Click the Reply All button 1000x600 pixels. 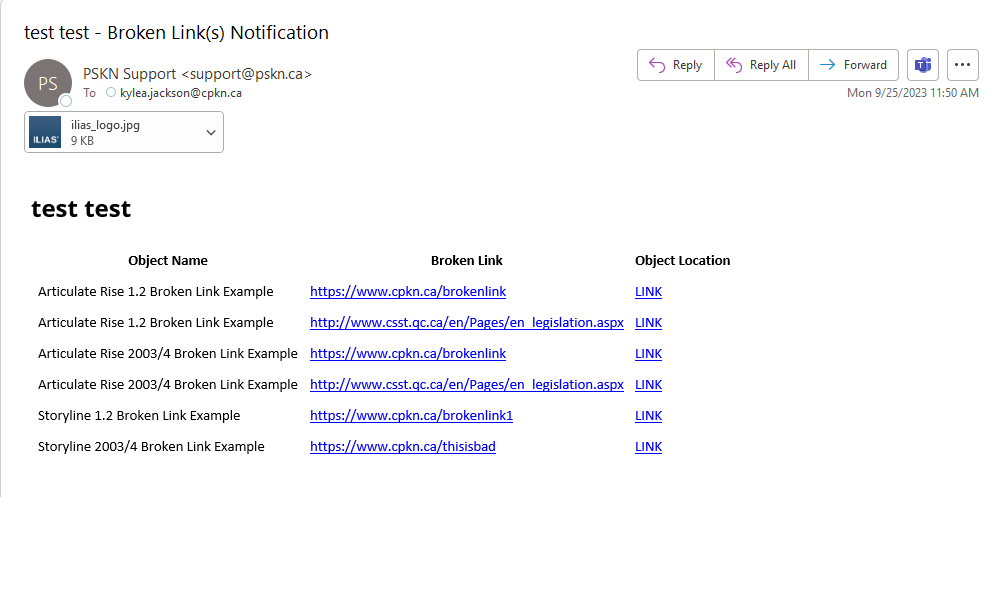point(761,65)
